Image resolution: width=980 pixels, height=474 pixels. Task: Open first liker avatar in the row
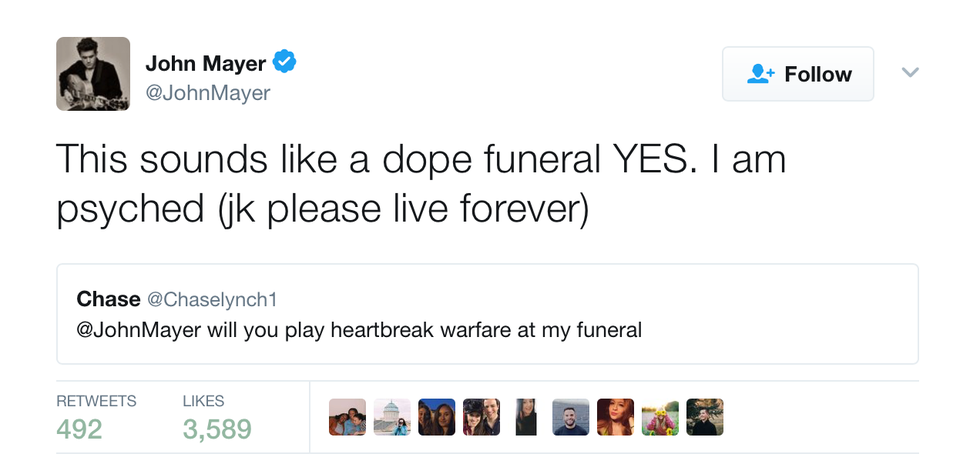tap(347, 417)
